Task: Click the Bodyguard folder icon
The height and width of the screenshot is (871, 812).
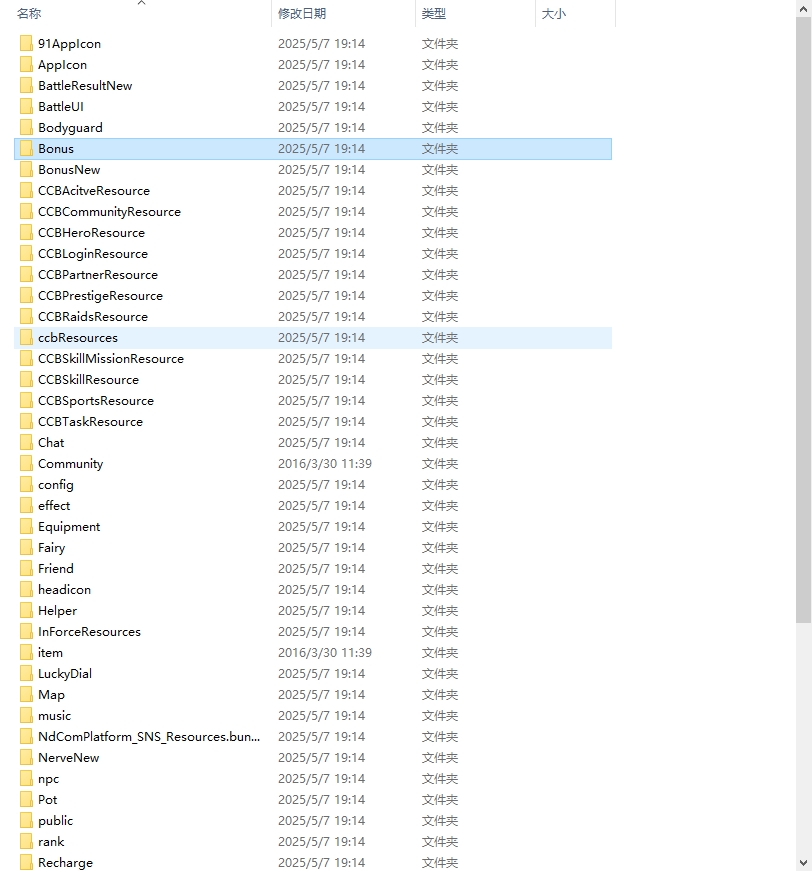Action: pos(26,128)
